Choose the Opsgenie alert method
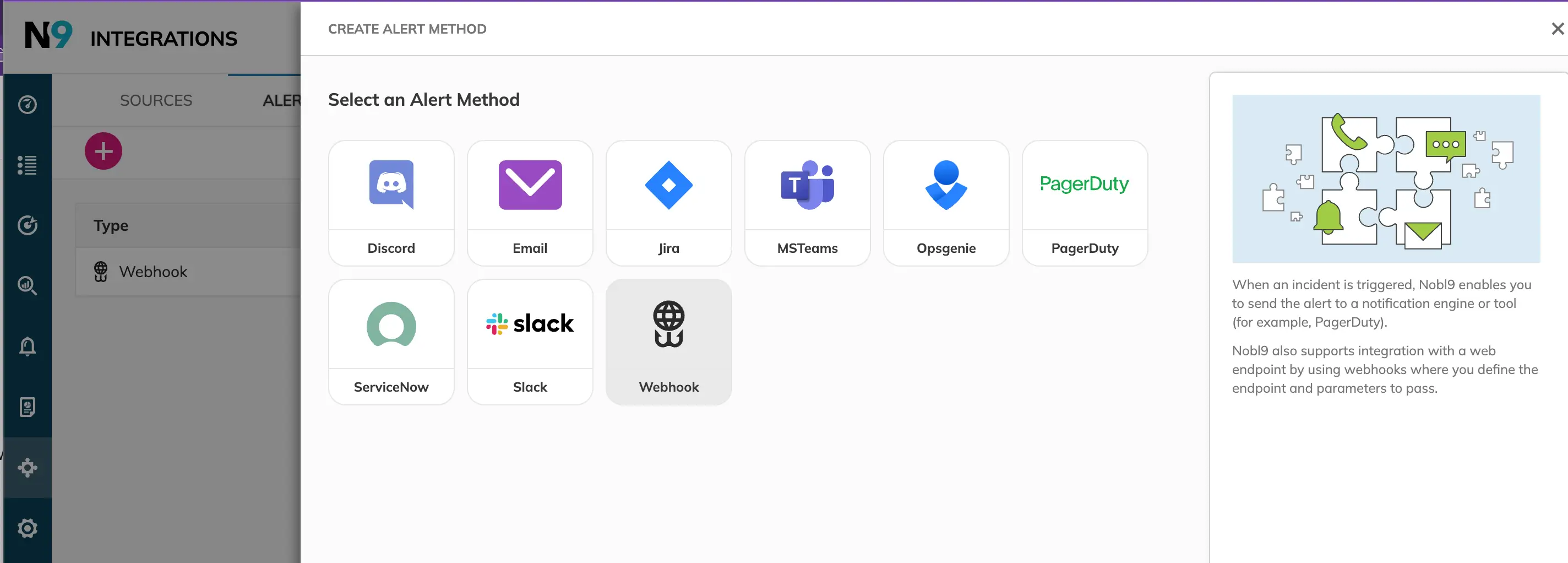 coord(946,203)
